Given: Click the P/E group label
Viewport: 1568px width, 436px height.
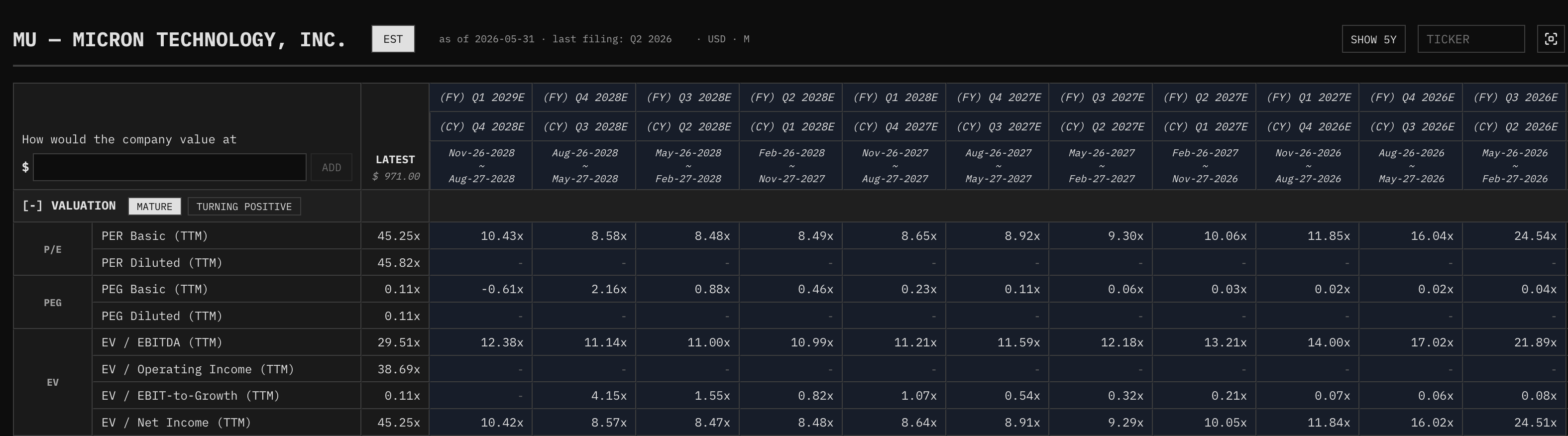Looking at the screenshot, I should (x=53, y=249).
